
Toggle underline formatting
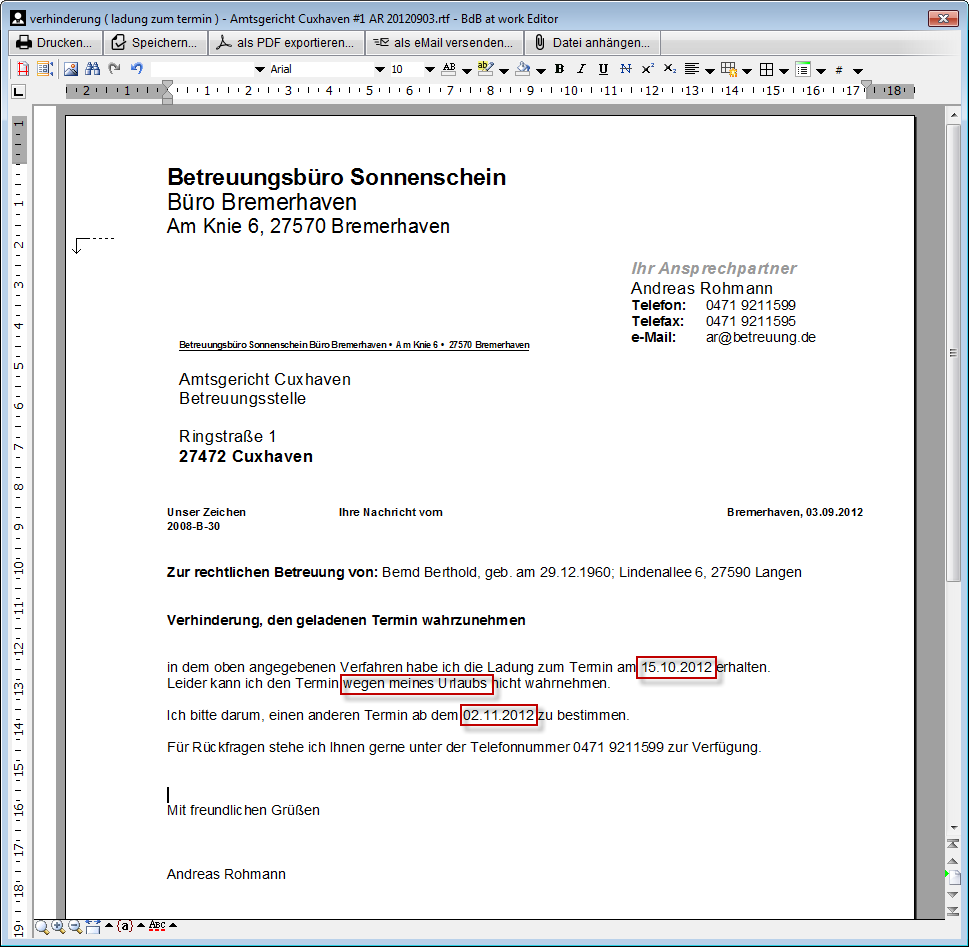click(x=603, y=69)
